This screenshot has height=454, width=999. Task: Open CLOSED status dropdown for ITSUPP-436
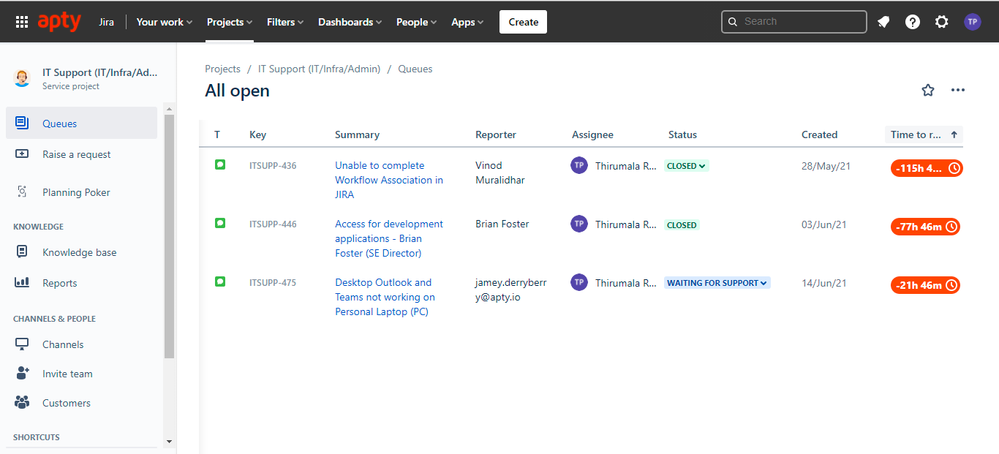686,166
